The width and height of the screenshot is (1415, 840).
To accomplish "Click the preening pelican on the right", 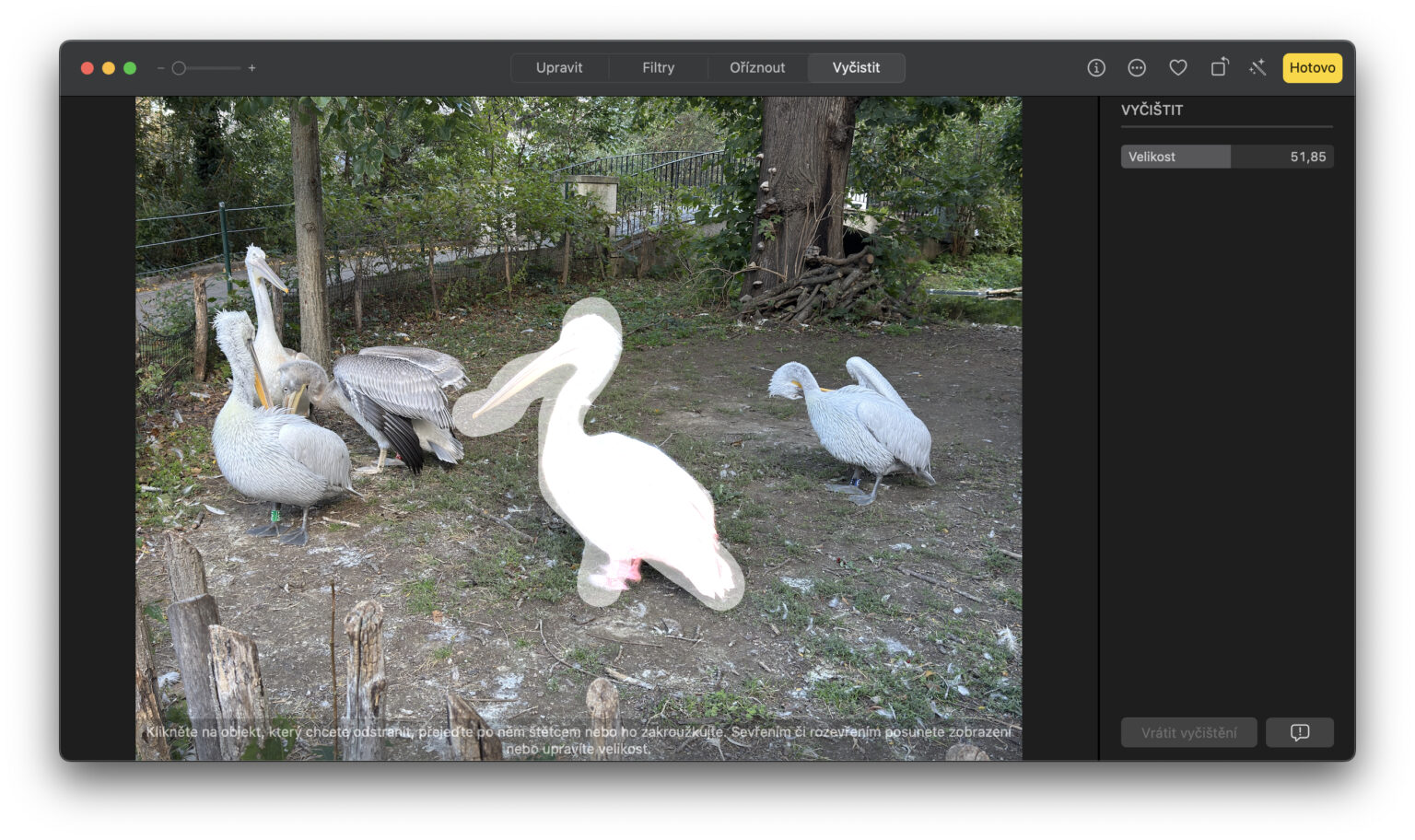I will click(x=857, y=424).
